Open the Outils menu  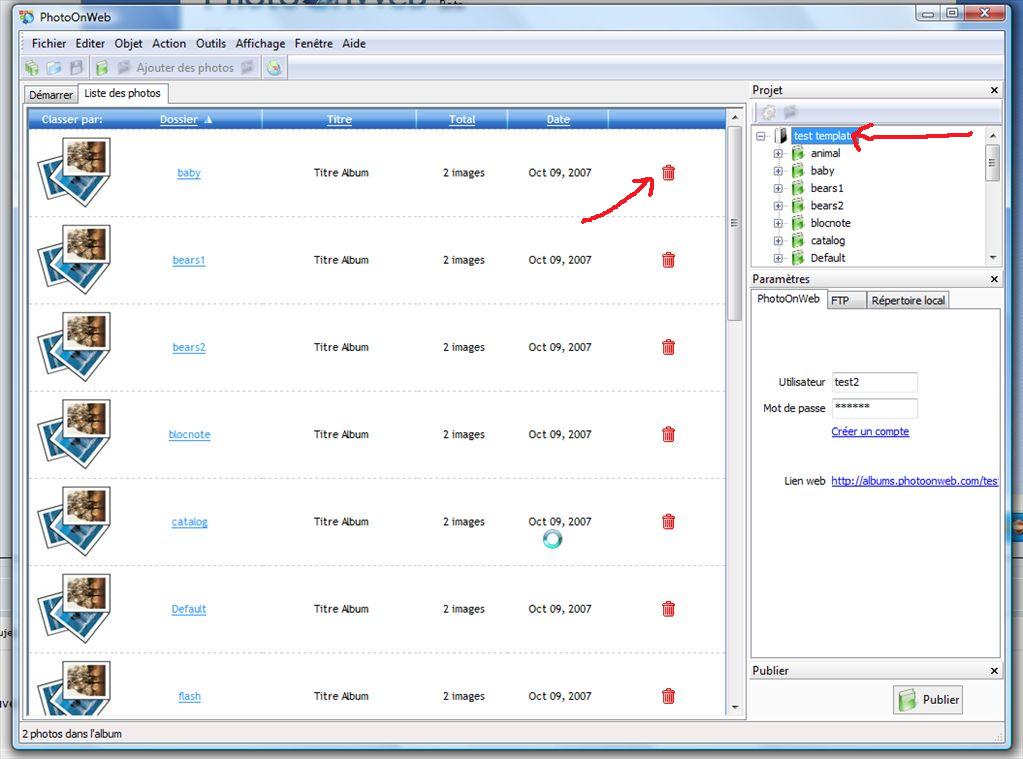[x=211, y=44]
